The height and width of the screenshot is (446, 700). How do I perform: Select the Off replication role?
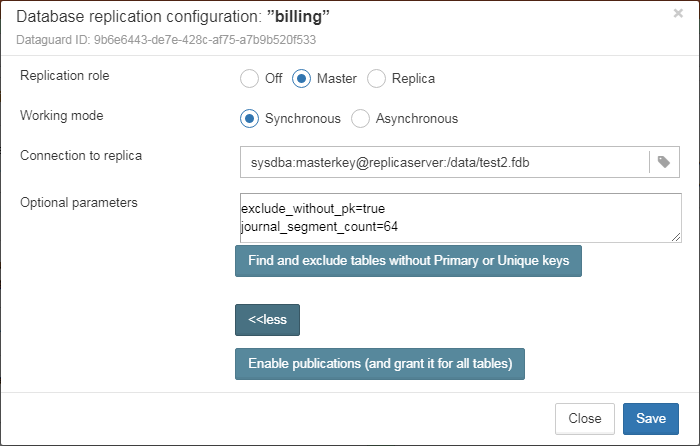pos(249,79)
